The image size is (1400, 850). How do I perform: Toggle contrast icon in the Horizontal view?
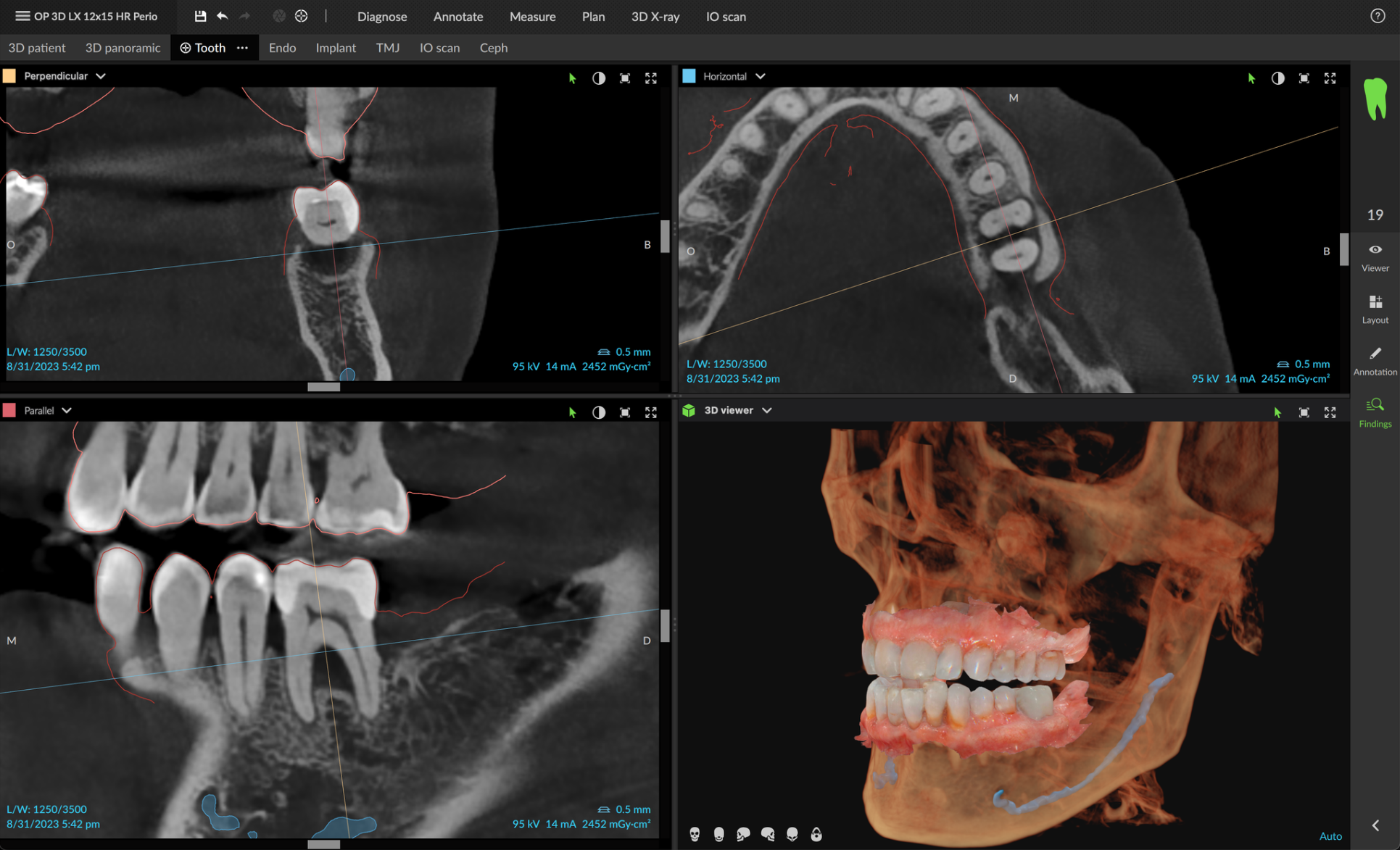(x=1277, y=78)
